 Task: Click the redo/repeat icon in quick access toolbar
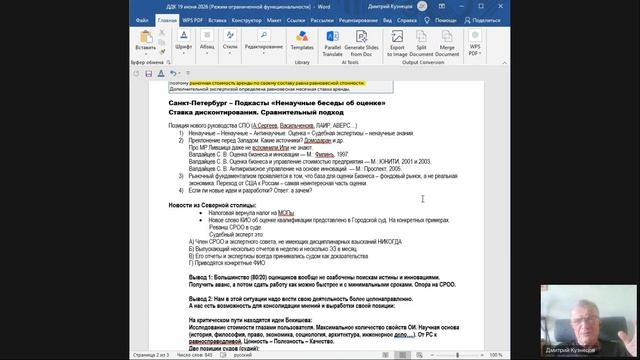click(x=136, y=73)
